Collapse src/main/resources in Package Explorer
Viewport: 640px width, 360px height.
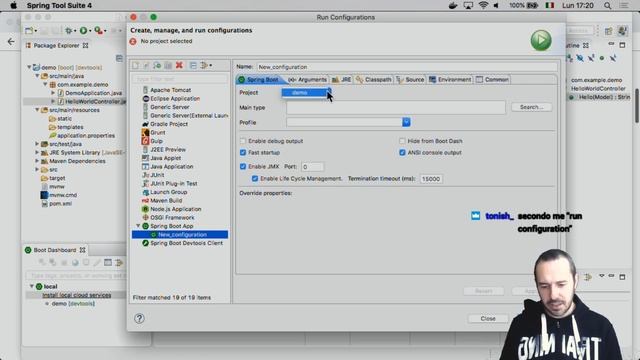click(x=37, y=110)
